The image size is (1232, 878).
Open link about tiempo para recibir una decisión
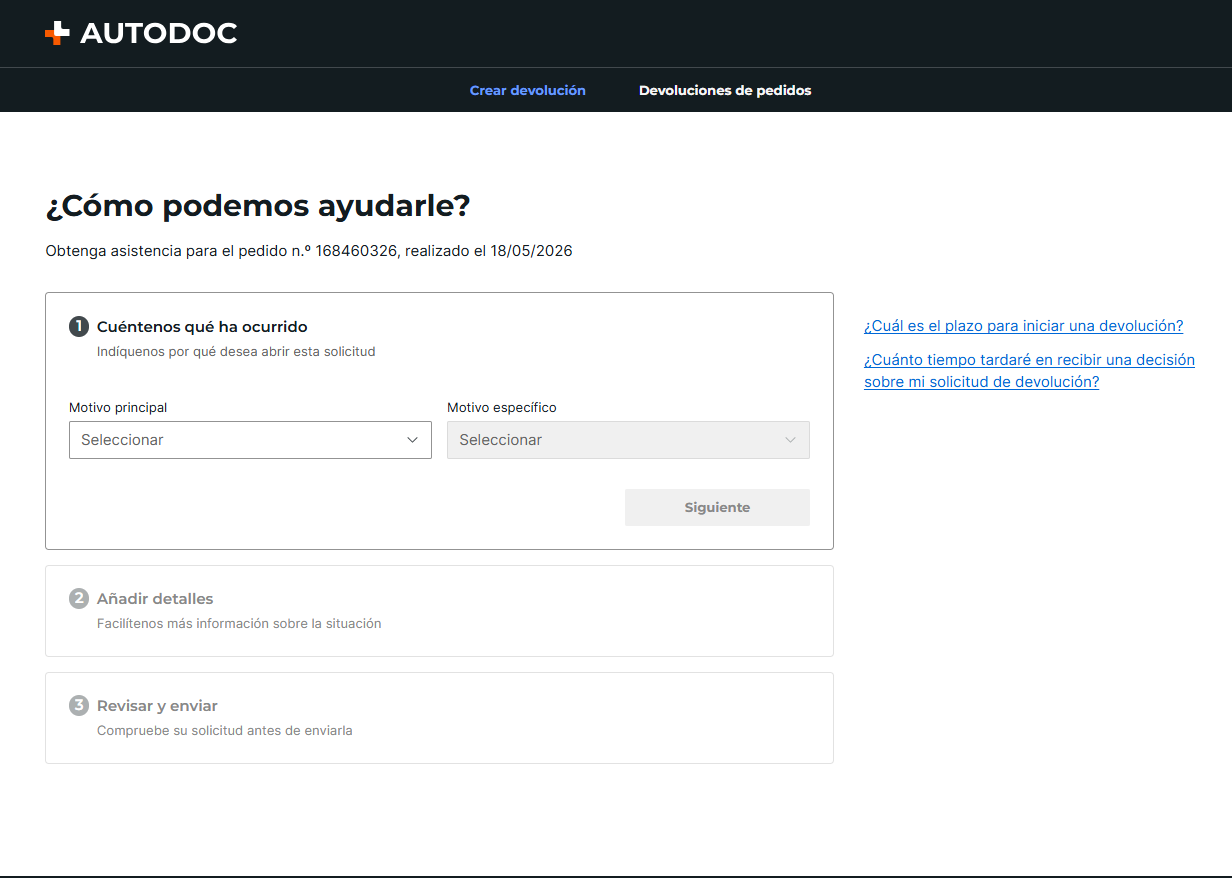click(1029, 371)
